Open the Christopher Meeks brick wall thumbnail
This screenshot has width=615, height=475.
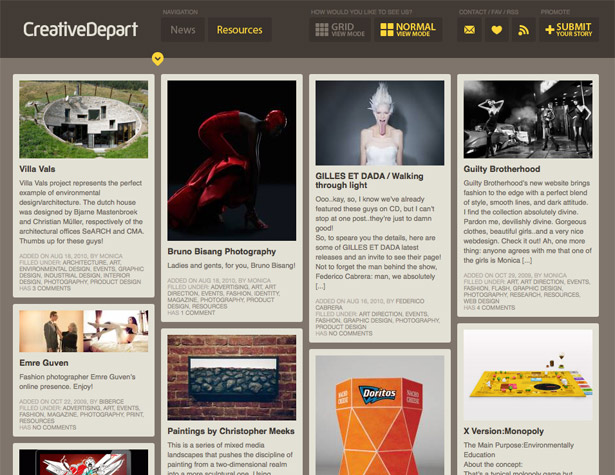tap(232, 377)
